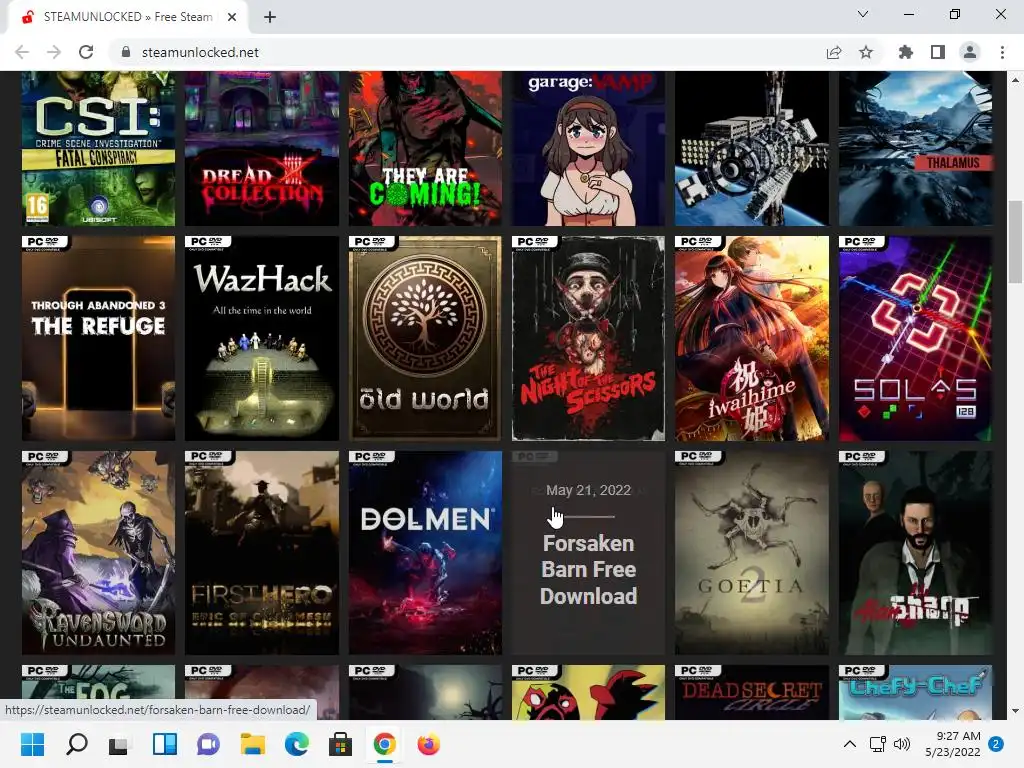The height and width of the screenshot is (768, 1024).
Task: Open the volume speaker tray icon
Action: (x=902, y=744)
